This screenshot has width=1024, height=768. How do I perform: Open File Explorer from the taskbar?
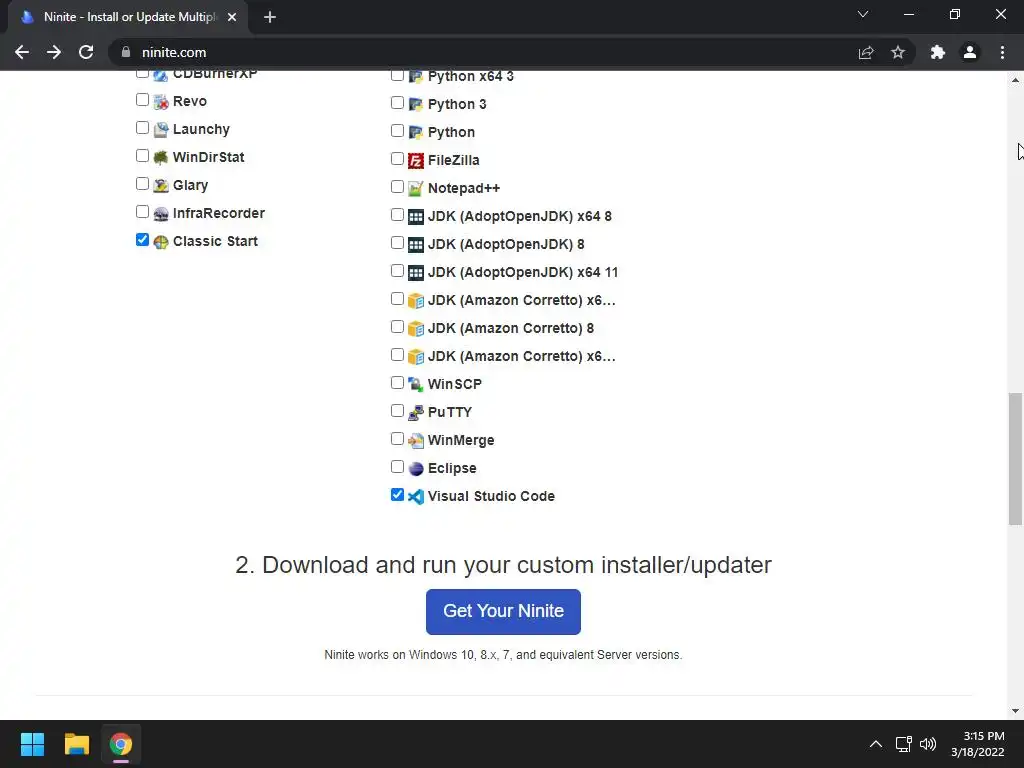(76, 744)
